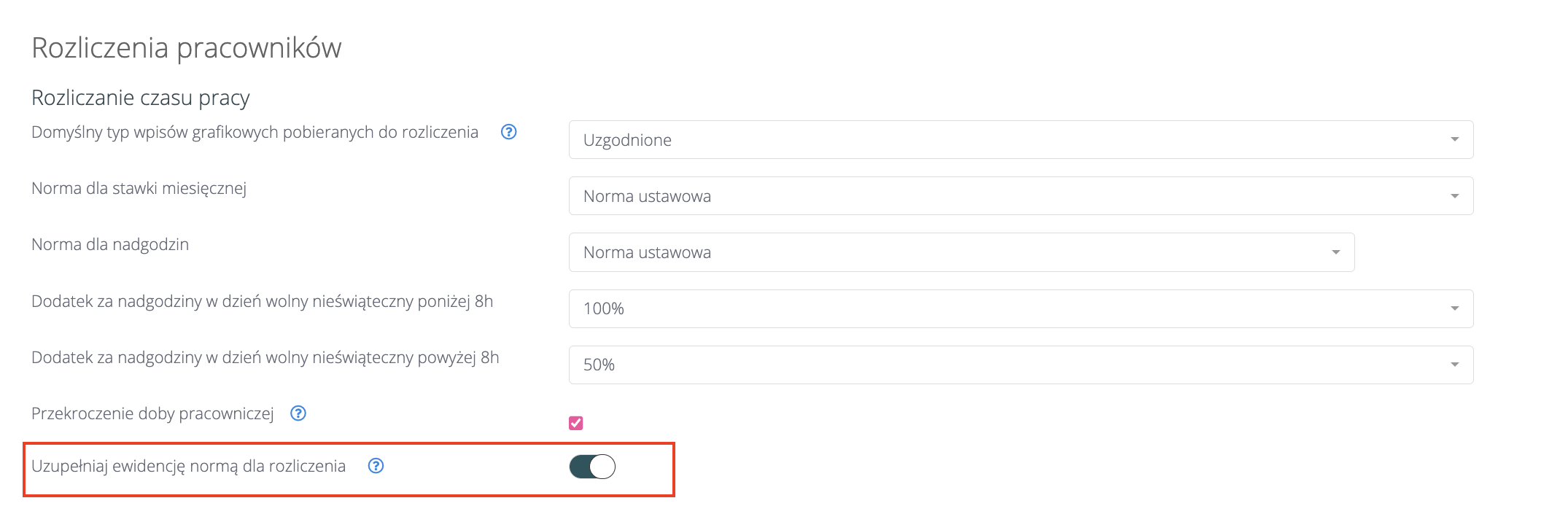This screenshot has height=506, width=1568.
Task: Show help for Uzupełniaj ewidencję normą setting
Action: (376, 466)
